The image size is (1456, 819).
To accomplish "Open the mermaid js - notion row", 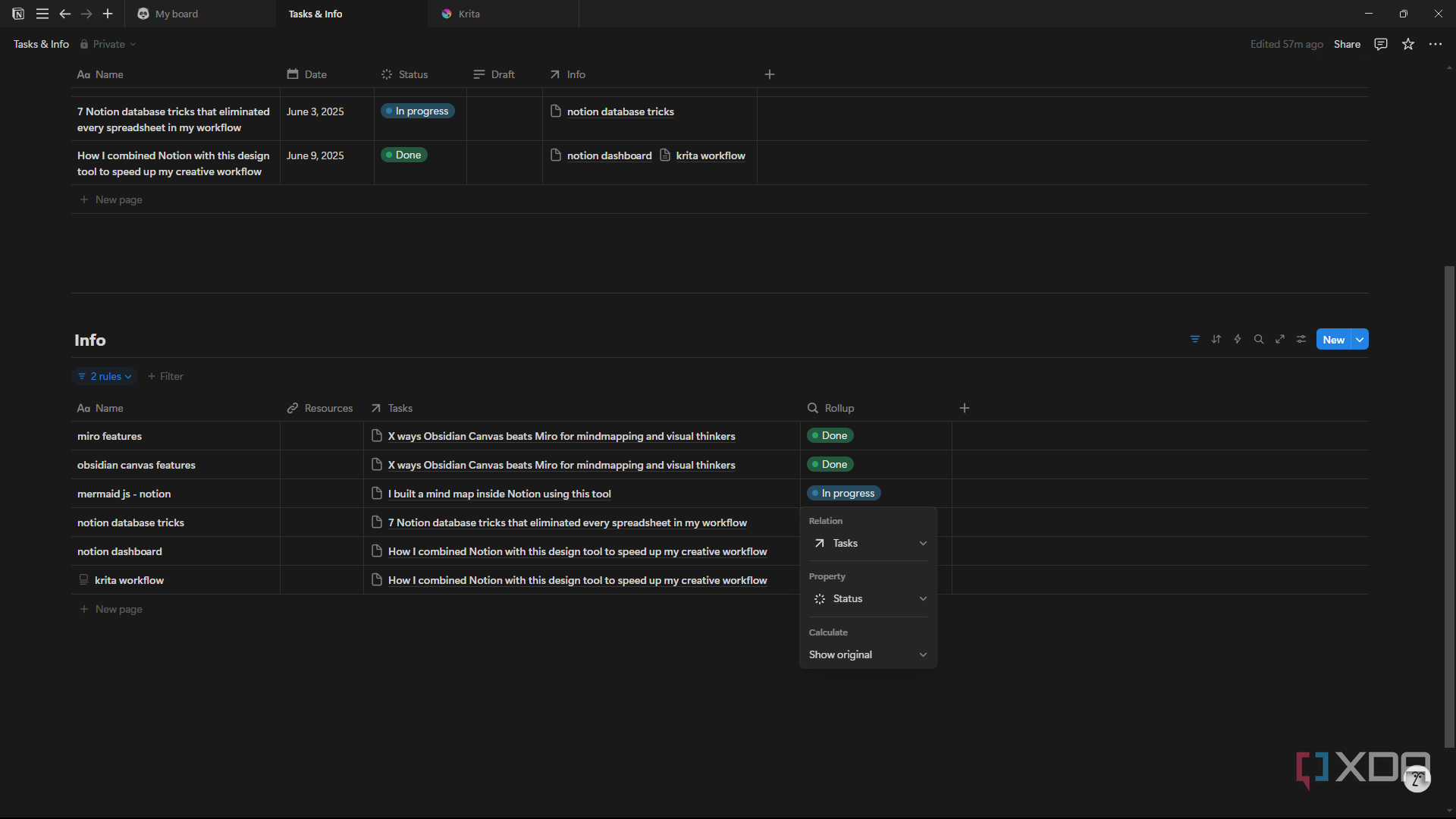I will (124, 494).
